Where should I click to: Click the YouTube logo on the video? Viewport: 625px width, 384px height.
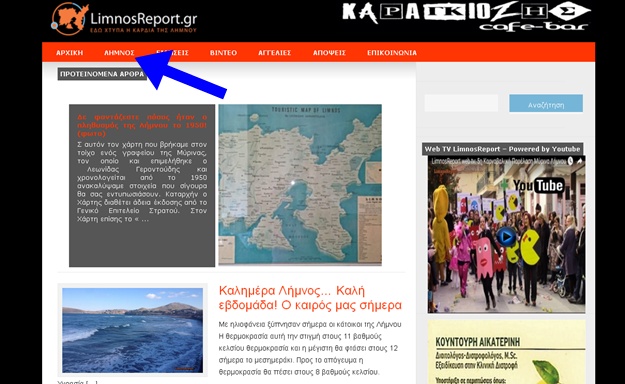(x=538, y=185)
